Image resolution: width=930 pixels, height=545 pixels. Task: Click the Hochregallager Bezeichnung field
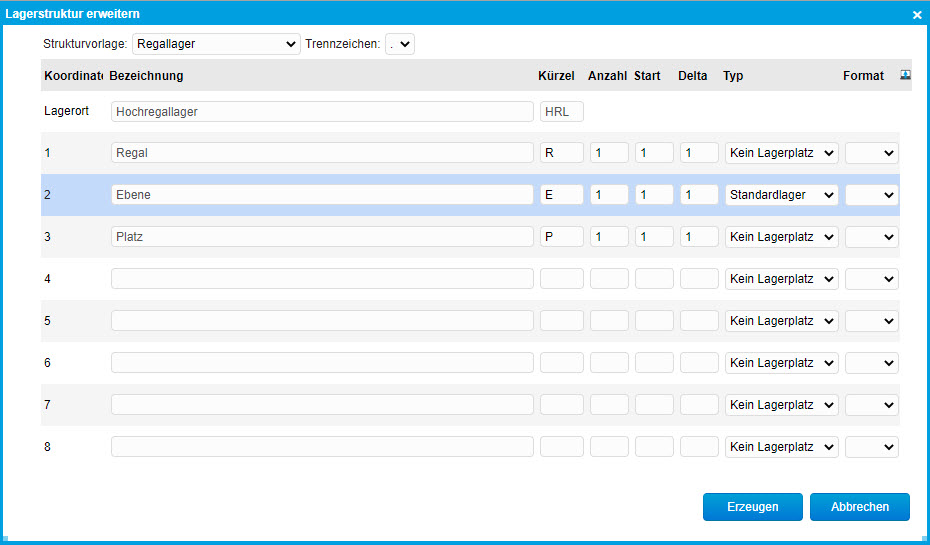pos(322,111)
